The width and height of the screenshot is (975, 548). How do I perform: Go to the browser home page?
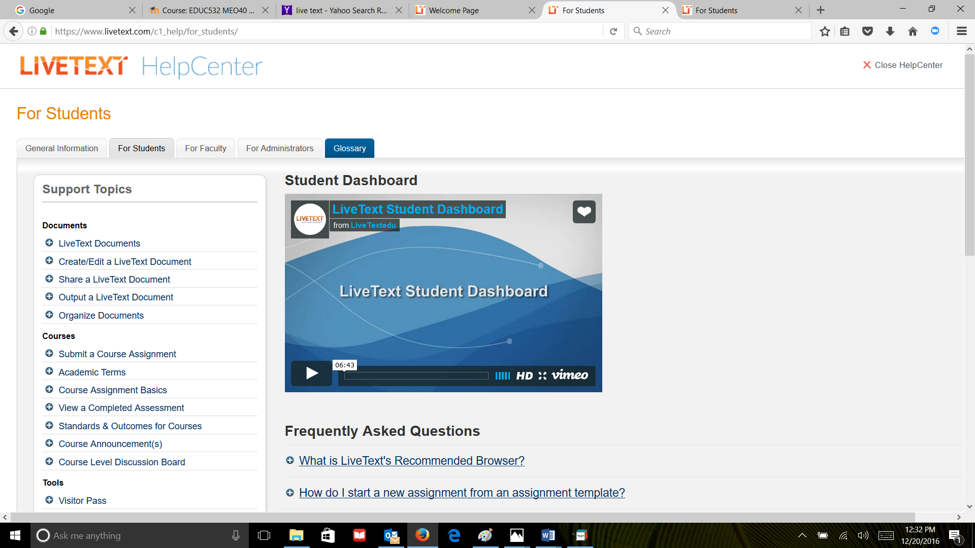point(912,31)
